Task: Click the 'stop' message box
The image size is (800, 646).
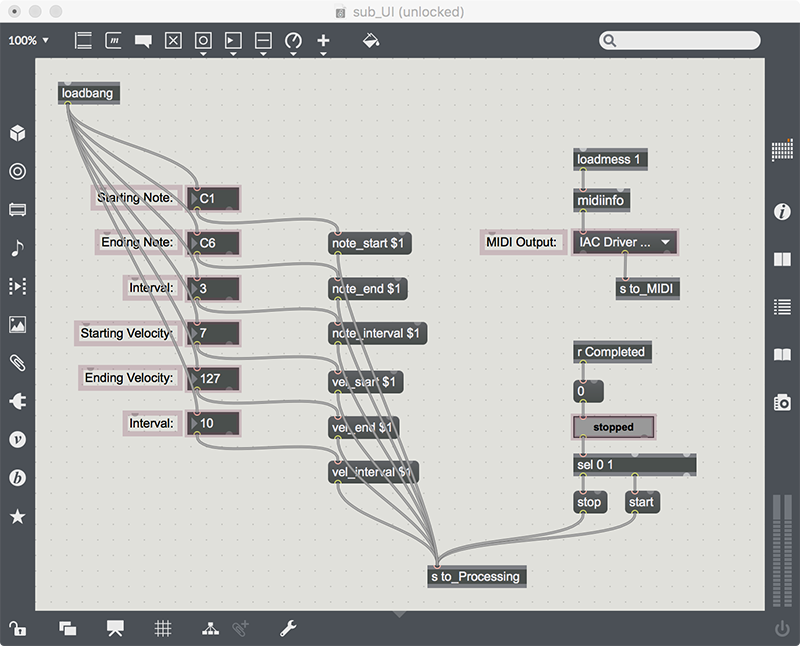Action: coord(590,502)
